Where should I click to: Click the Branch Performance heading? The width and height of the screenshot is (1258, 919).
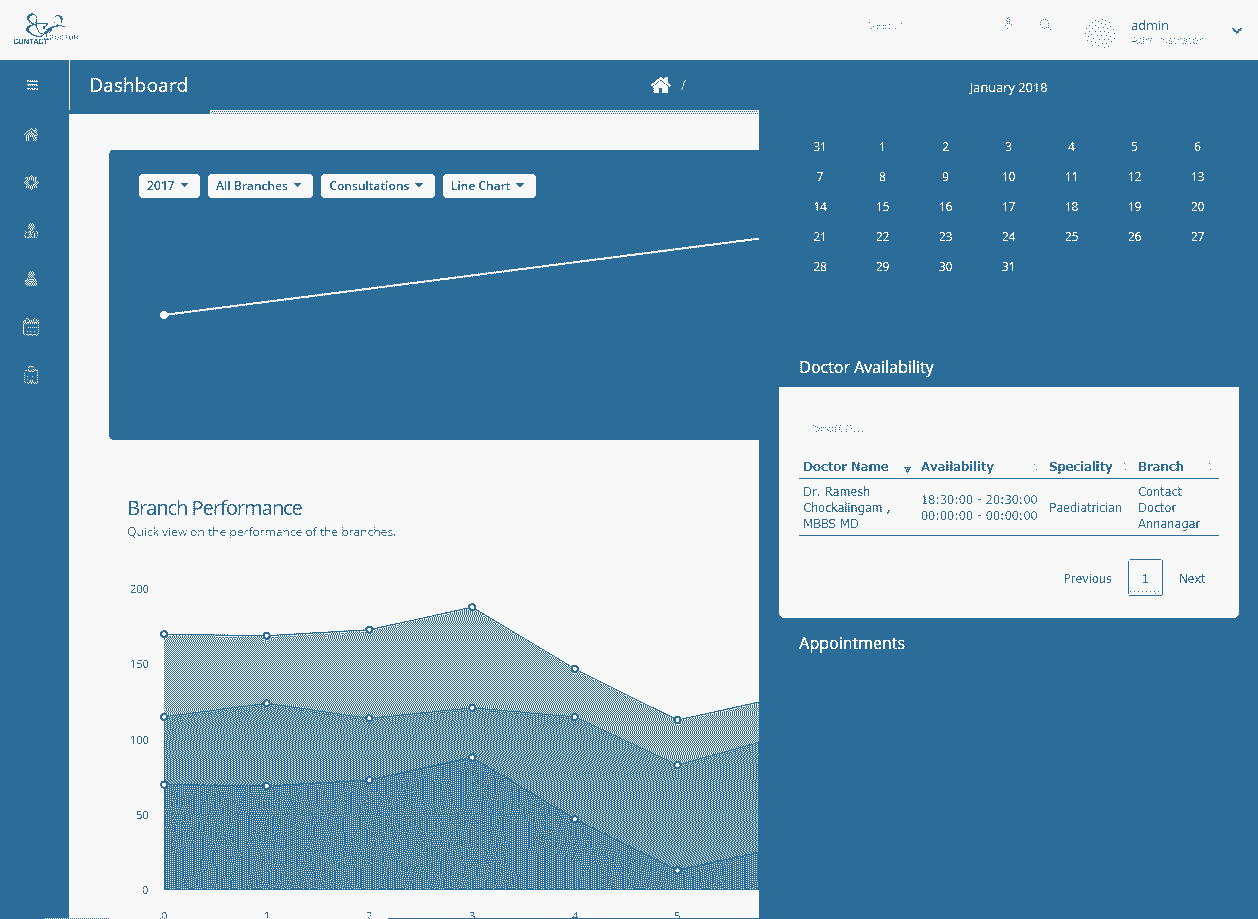click(215, 508)
